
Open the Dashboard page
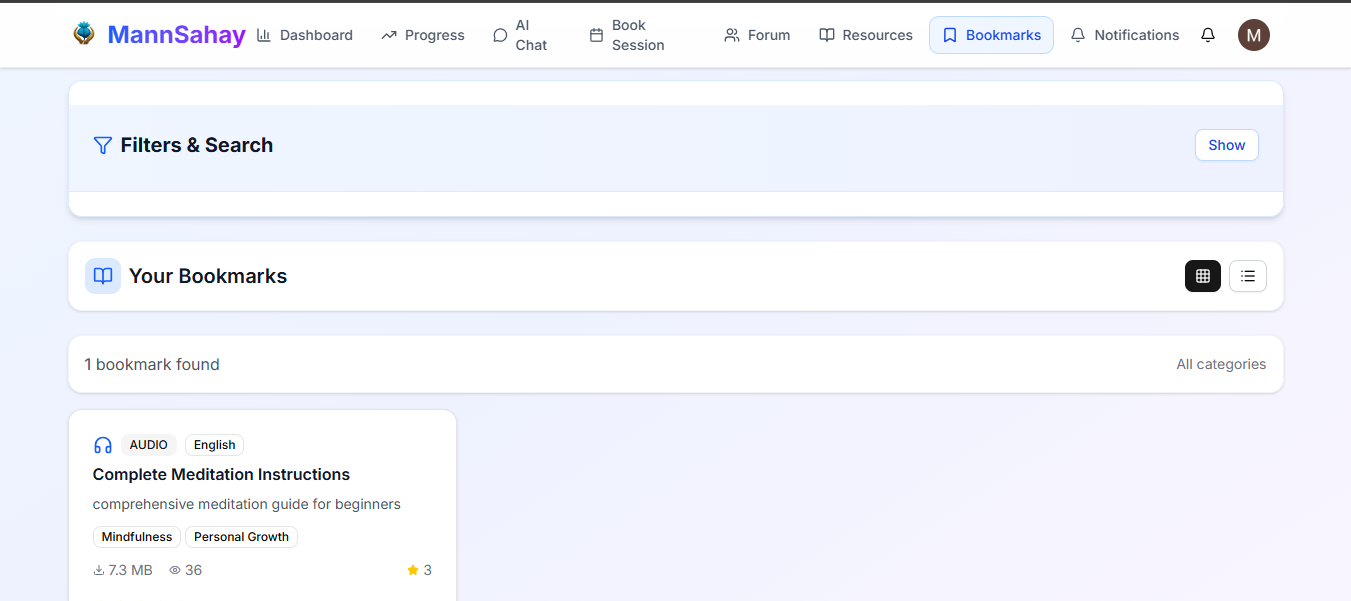(x=305, y=35)
